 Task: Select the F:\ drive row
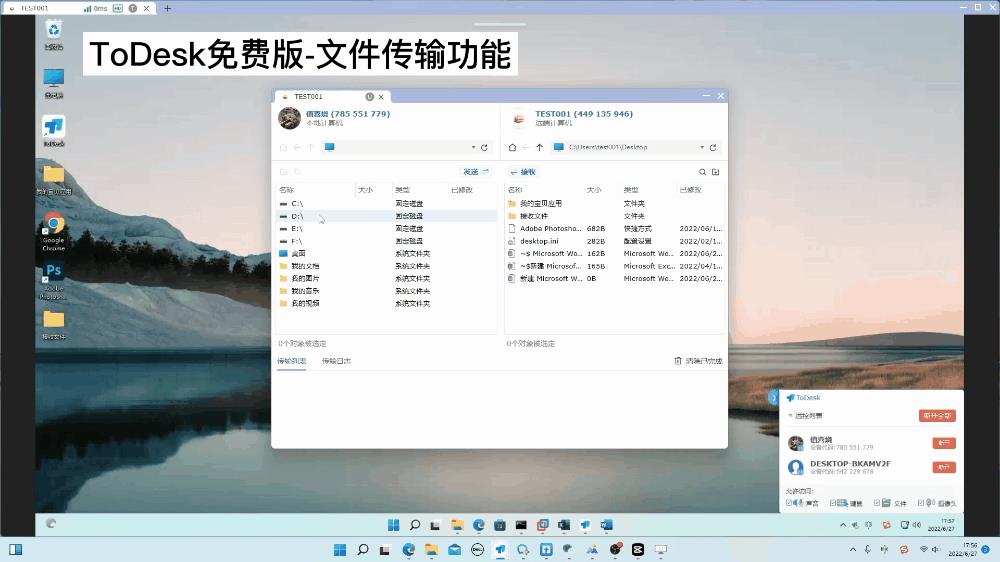point(386,241)
